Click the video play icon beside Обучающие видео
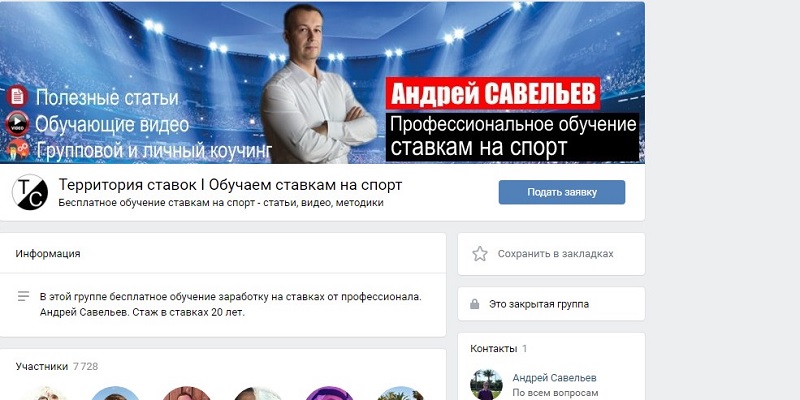The height and width of the screenshot is (400, 800). [x=17, y=123]
